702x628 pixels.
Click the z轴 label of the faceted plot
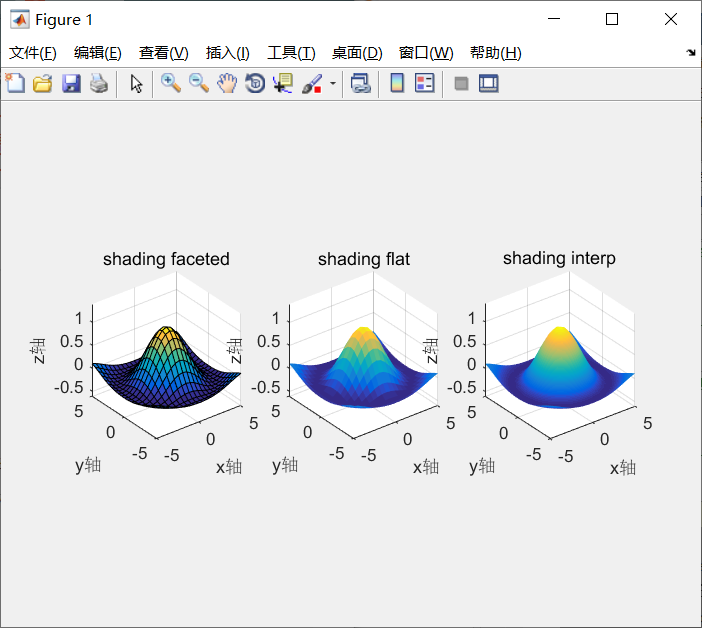[x=38, y=351]
